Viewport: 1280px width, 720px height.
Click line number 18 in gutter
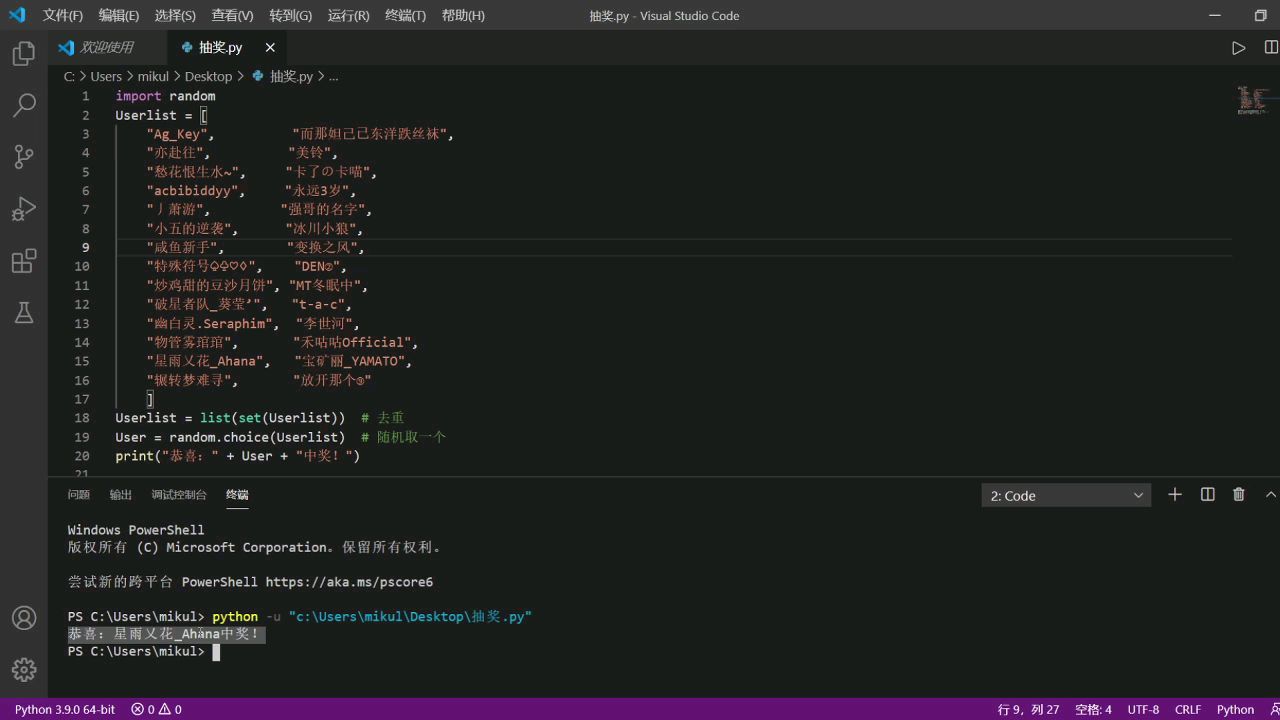[x=82, y=418]
